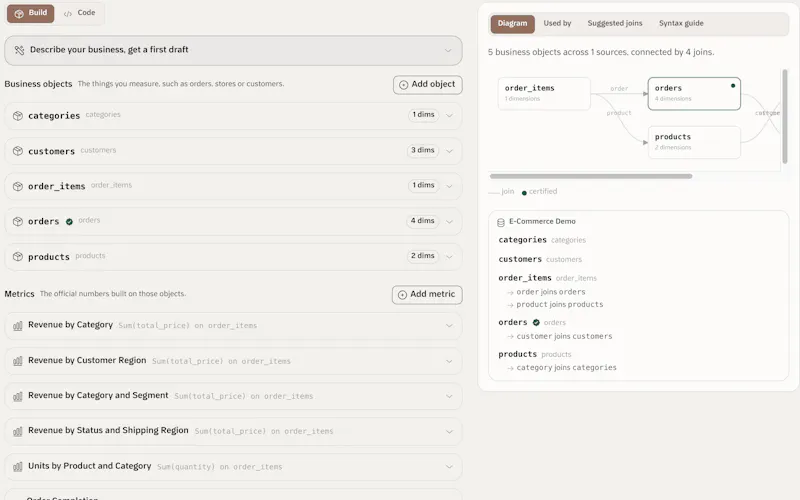
Task: Click 'category joins categories' join text
Action: click(x=566, y=368)
